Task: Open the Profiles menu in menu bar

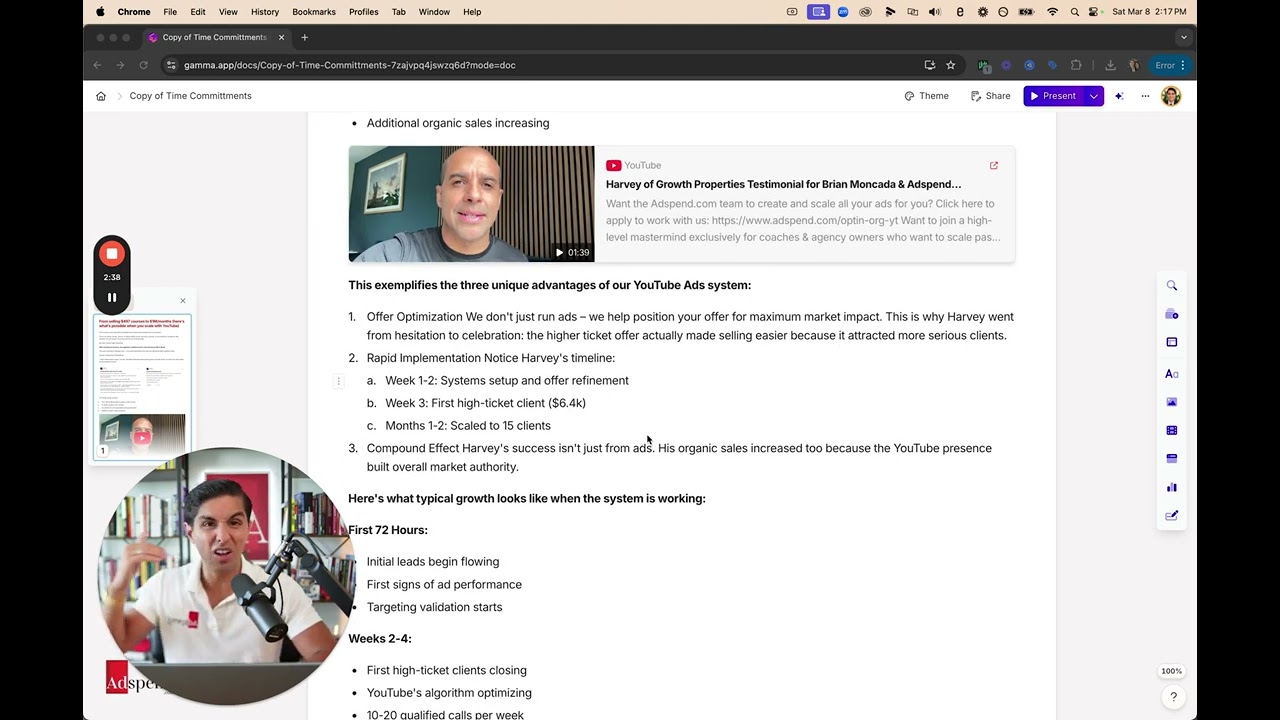Action: (363, 12)
